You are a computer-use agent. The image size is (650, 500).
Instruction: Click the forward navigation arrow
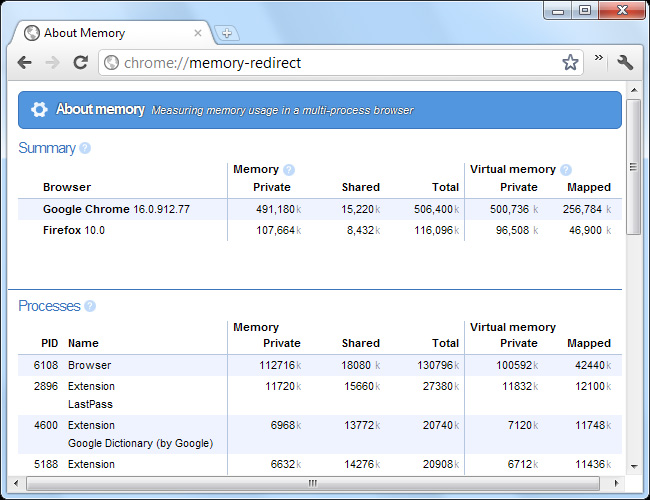[x=52, y=63]
